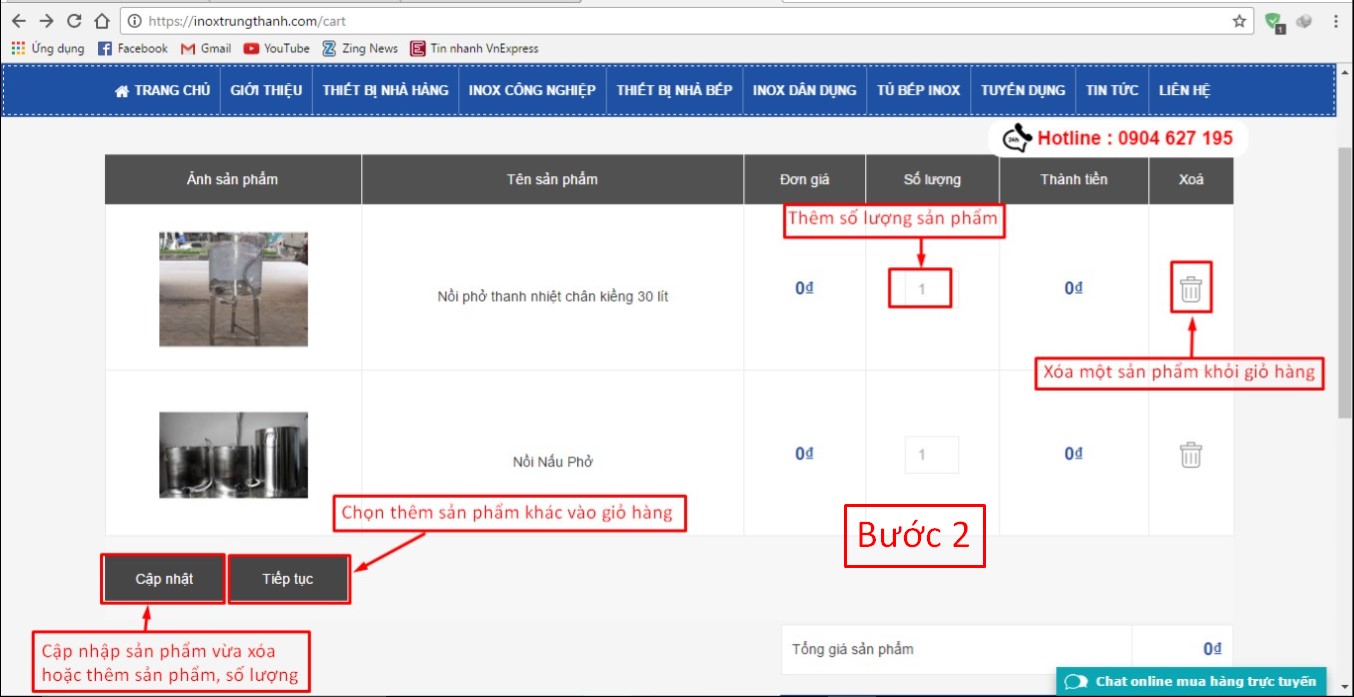Click the Hotline phone icon
1354x697 pixels.
pos(1017,138)
